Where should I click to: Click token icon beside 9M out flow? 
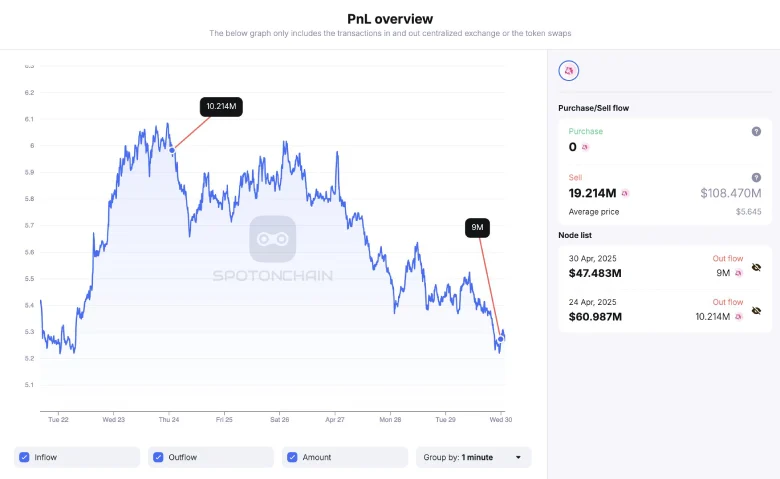(739, 272)
